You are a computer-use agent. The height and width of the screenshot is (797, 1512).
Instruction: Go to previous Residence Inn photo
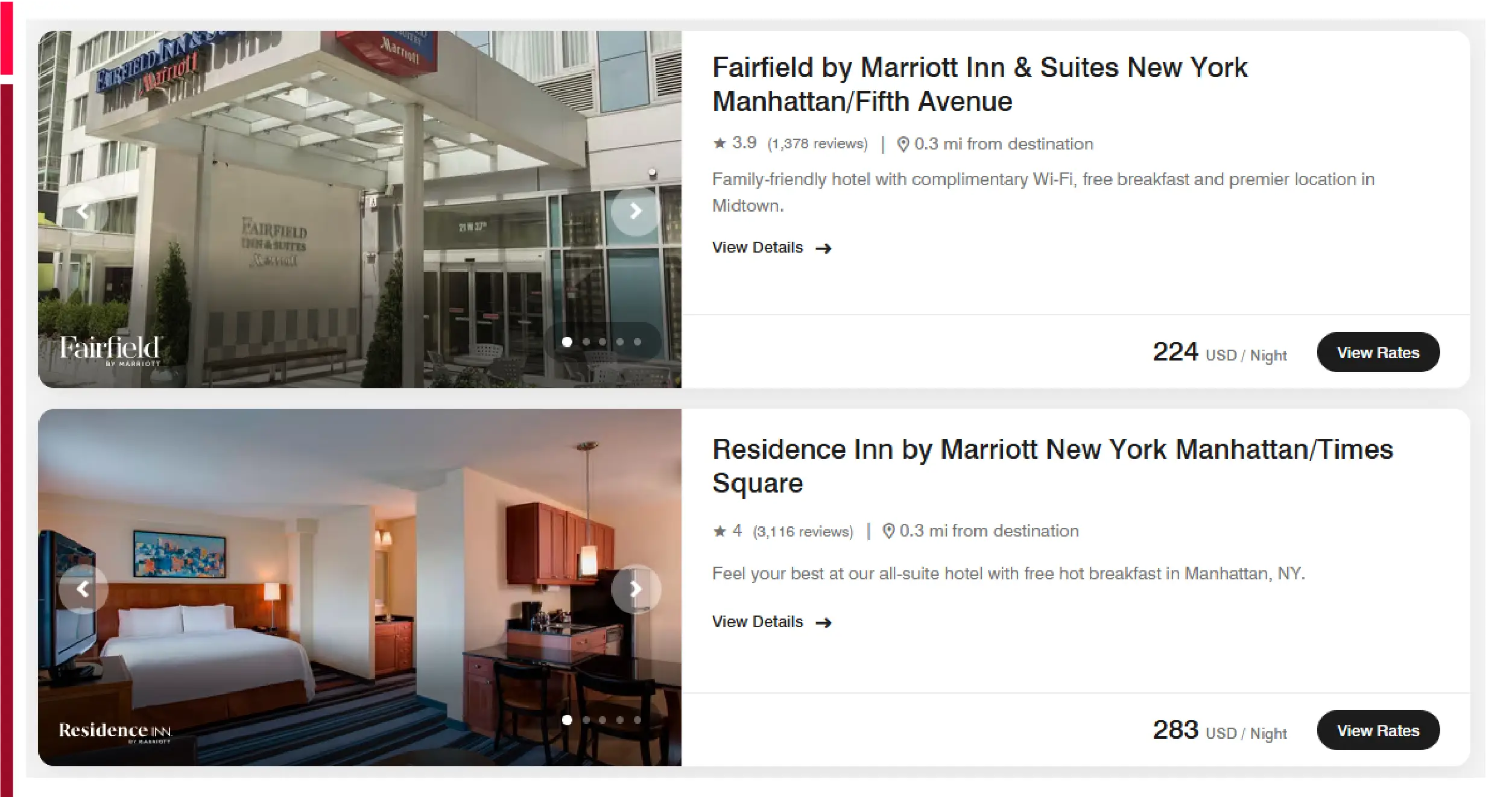83,588
